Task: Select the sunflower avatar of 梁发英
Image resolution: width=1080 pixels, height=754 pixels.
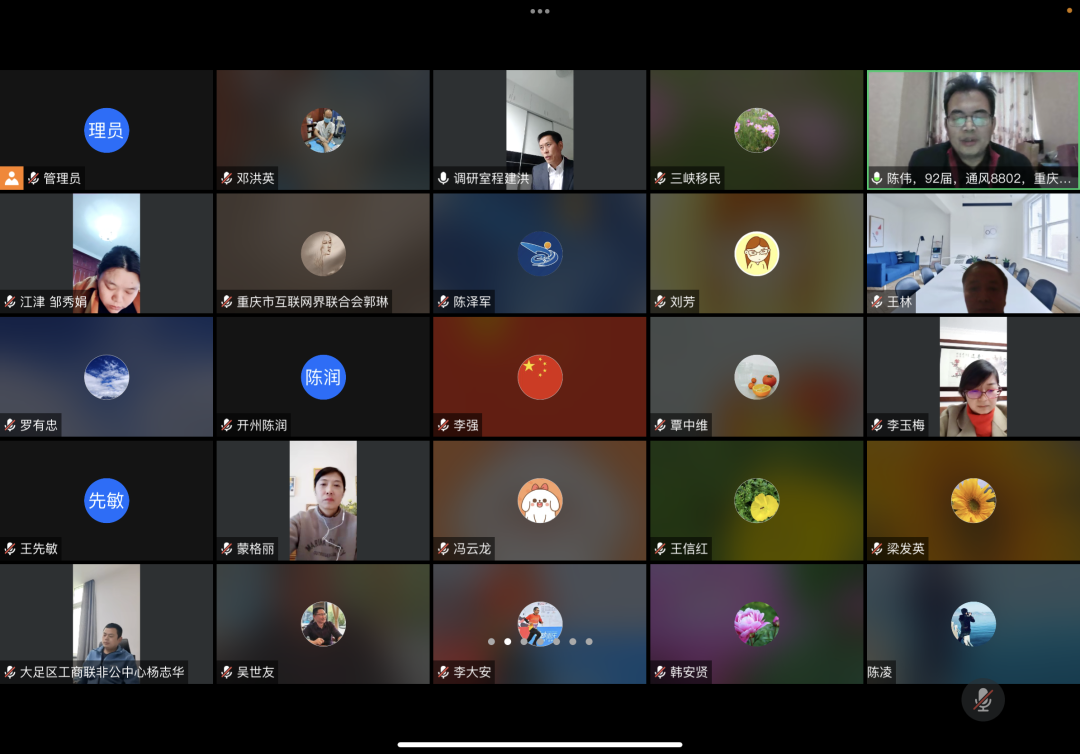Action: coord(973,500)
